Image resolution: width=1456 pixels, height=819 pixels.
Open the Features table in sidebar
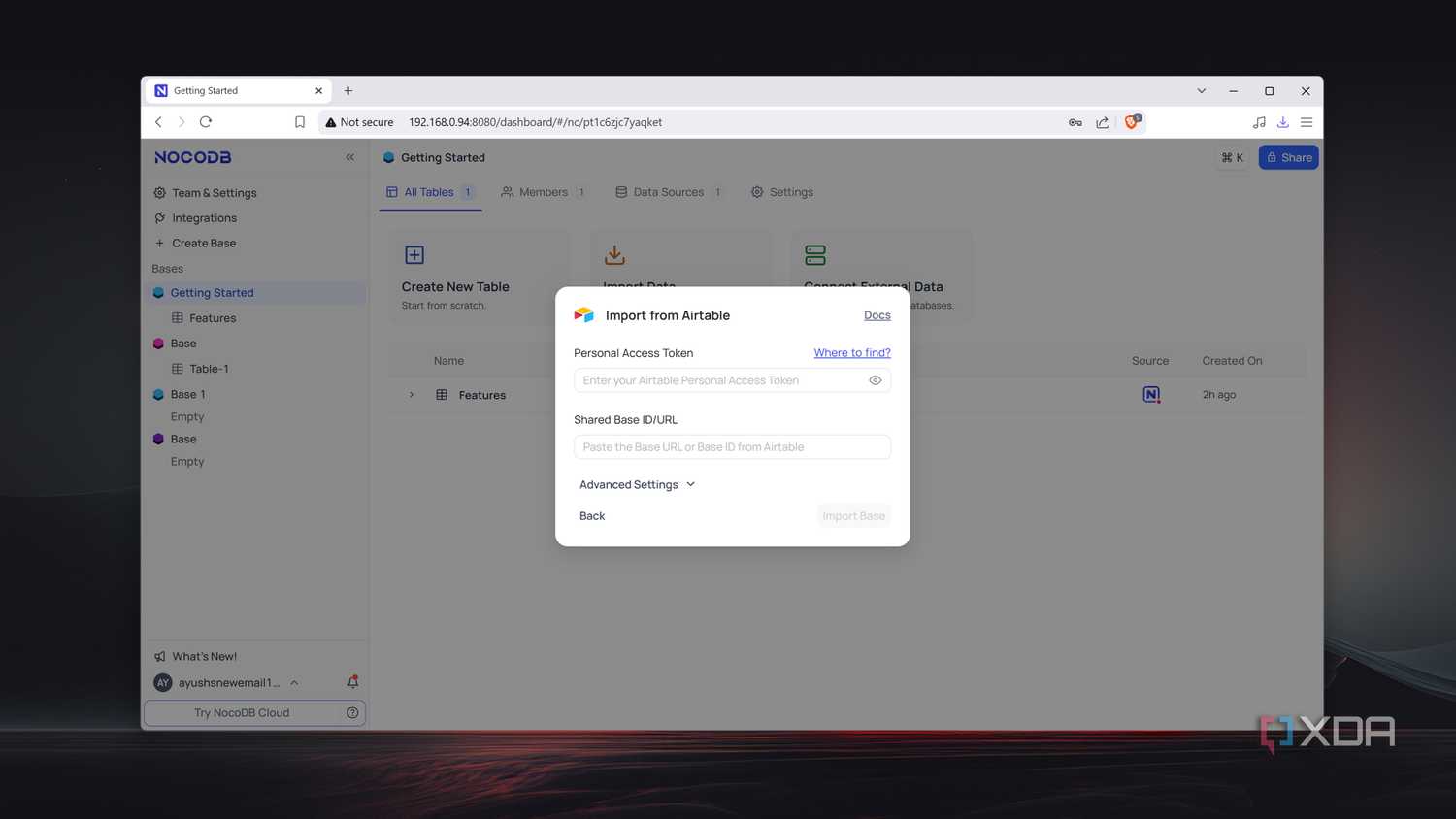[x=213, y=318]
